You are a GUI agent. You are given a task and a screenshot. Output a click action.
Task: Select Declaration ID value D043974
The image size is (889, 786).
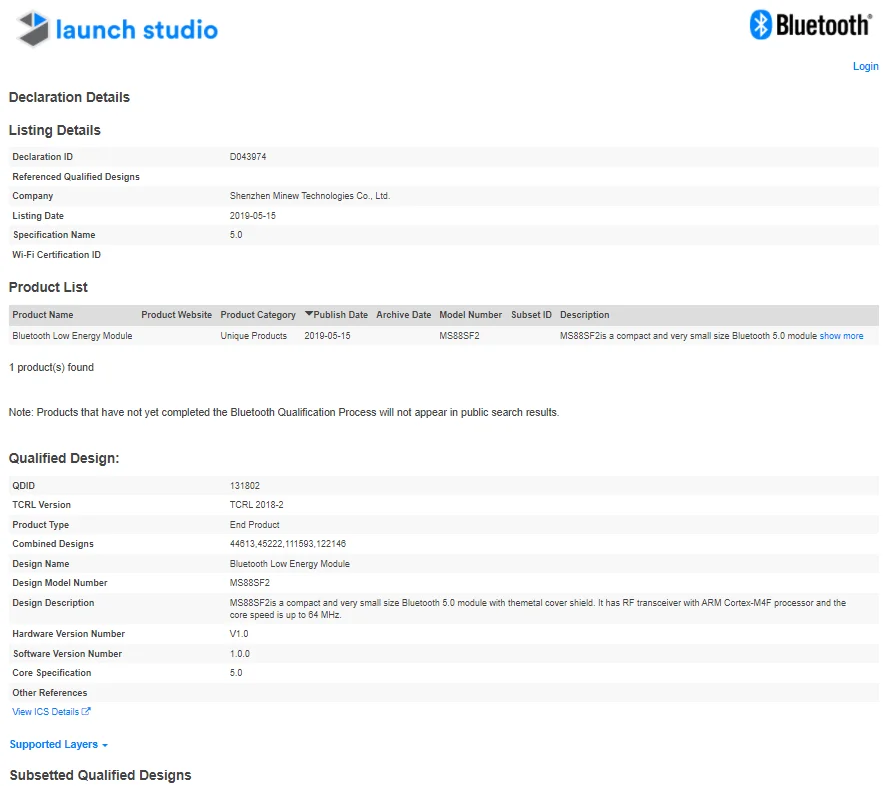click(248, 157)
